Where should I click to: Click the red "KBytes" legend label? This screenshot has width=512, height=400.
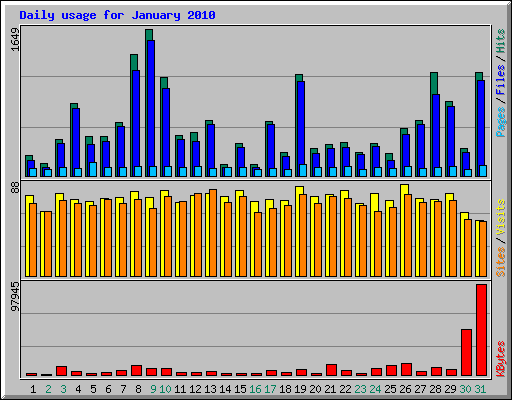[501, 359]
